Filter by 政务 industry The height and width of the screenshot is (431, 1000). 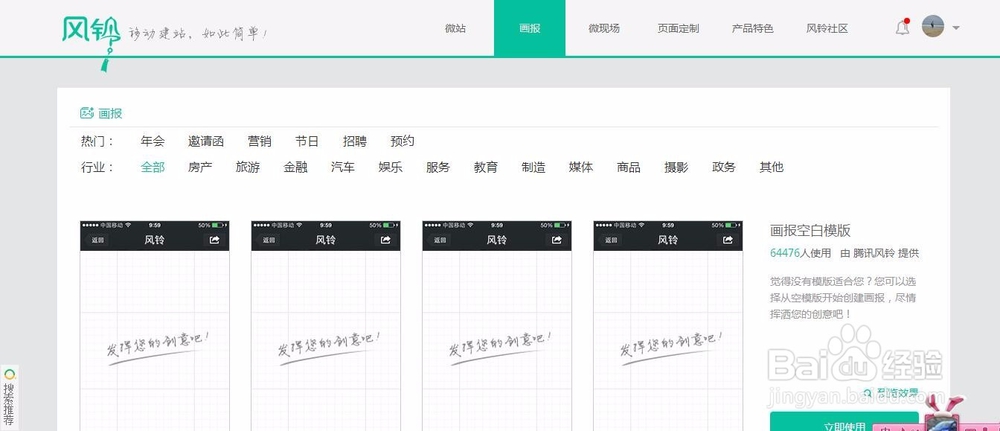click(x=724, y=167)
